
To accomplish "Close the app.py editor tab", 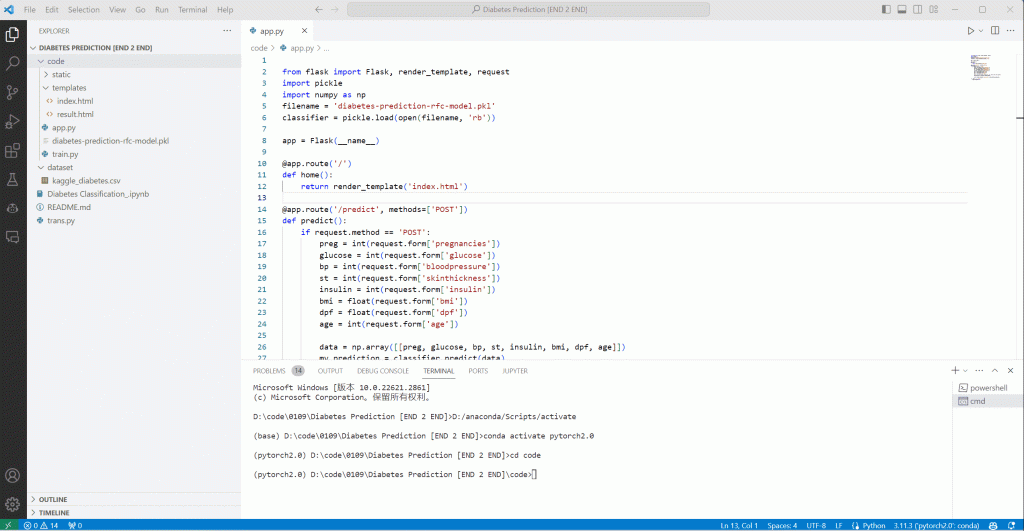I will (304, 31).
